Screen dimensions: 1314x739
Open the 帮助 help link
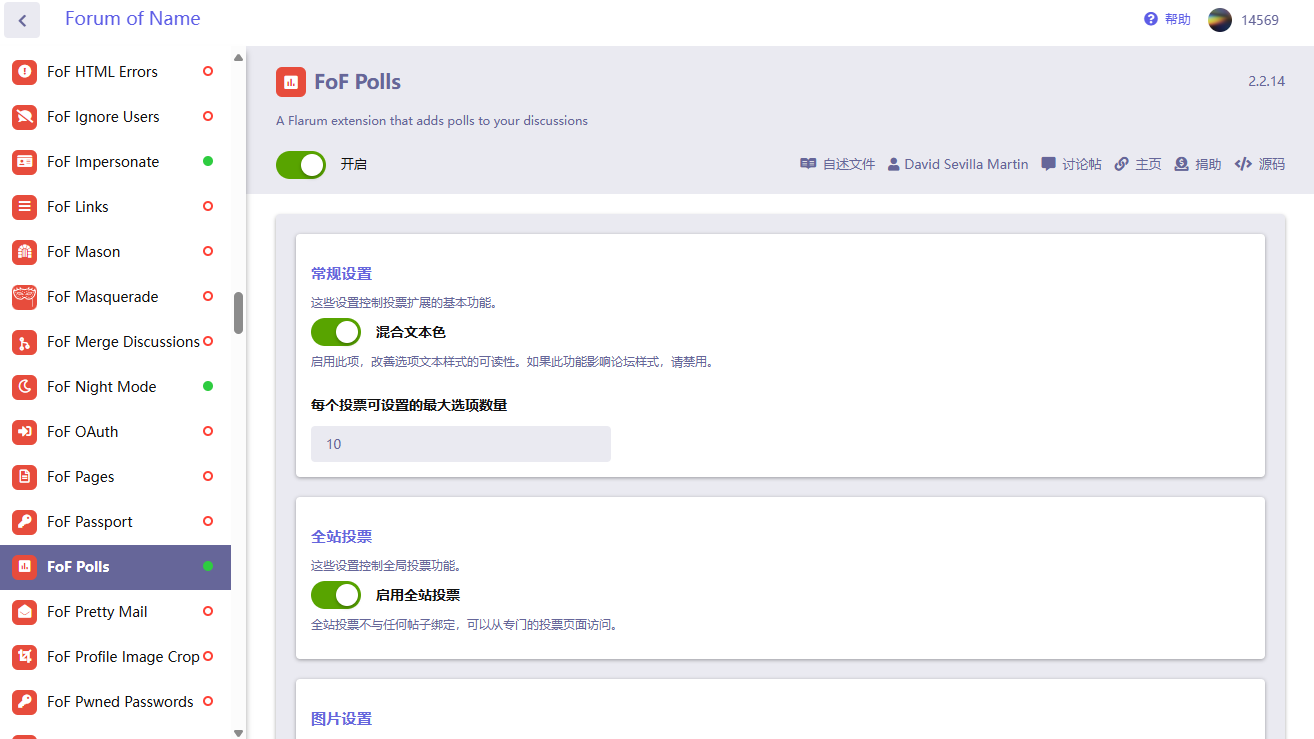pyautogui.click(x=1177, y=19)
